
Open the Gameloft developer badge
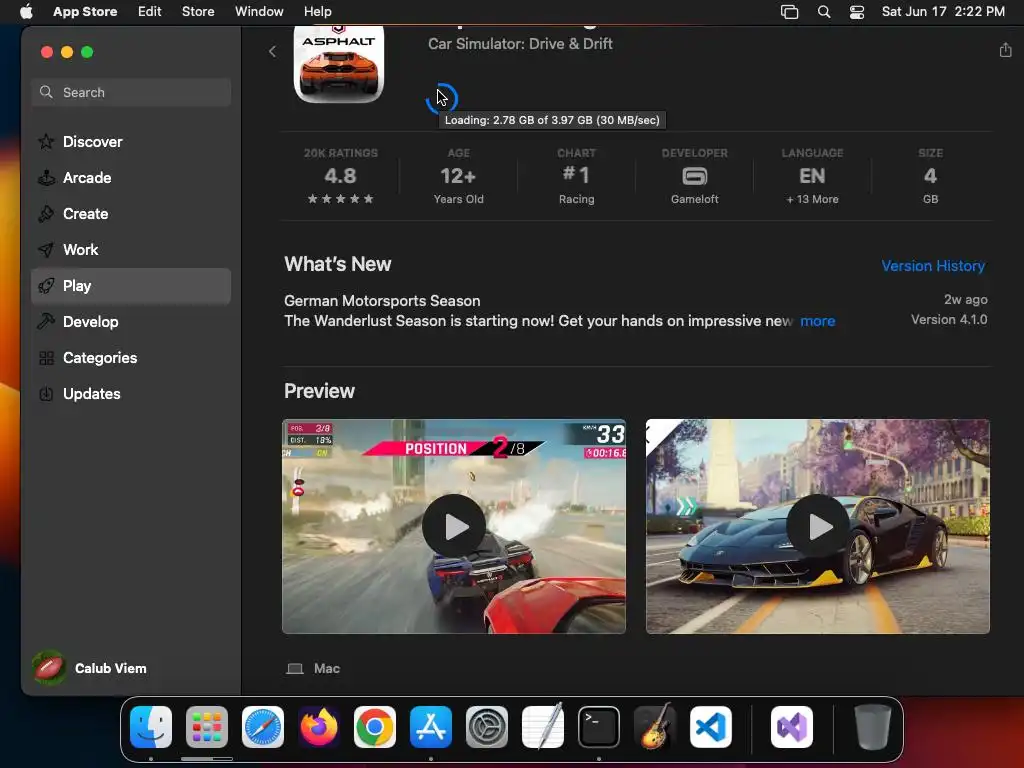pyautogui.click(x=694, y=176)
